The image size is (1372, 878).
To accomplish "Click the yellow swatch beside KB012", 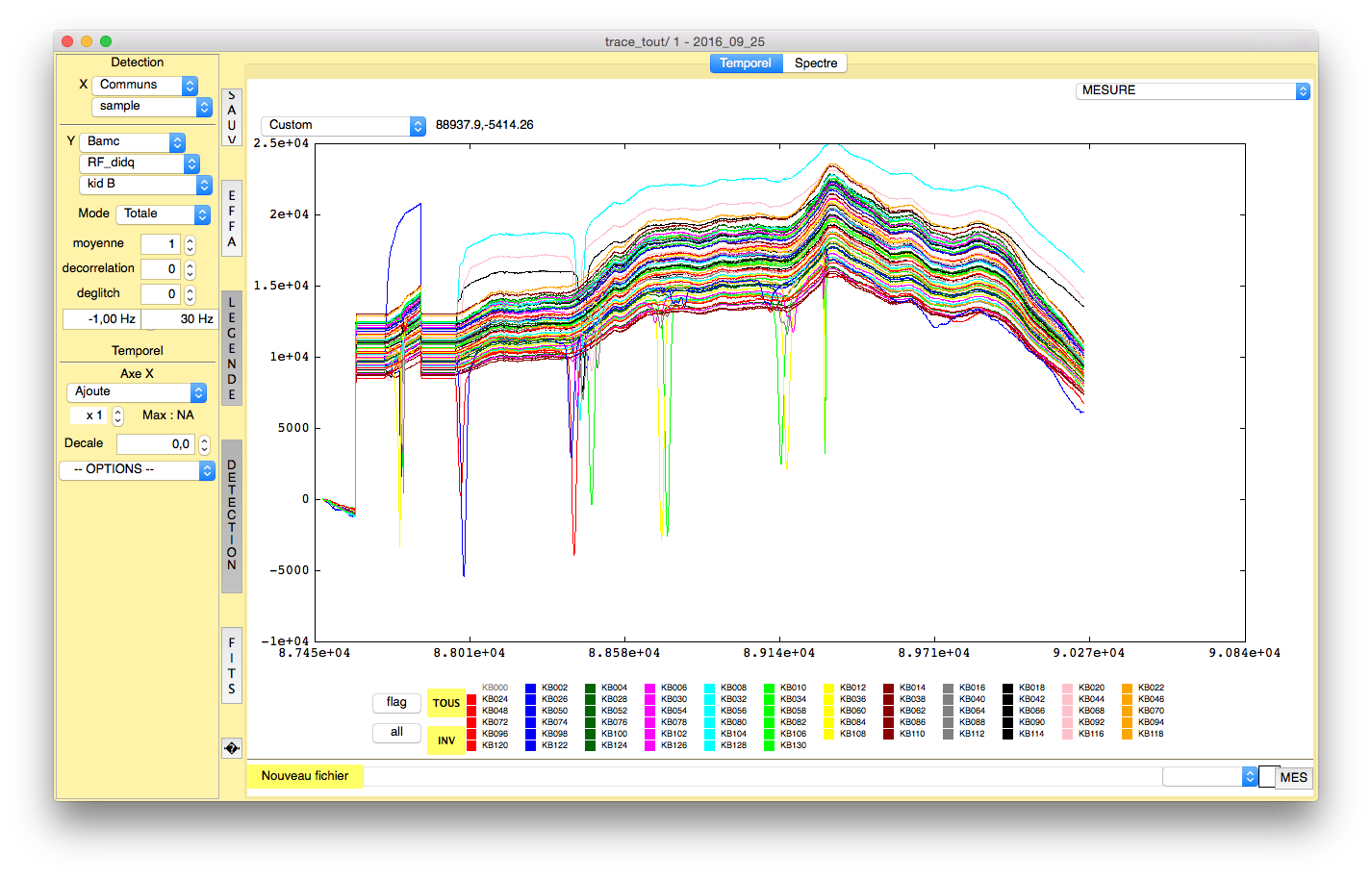I will tap(829, 689).
